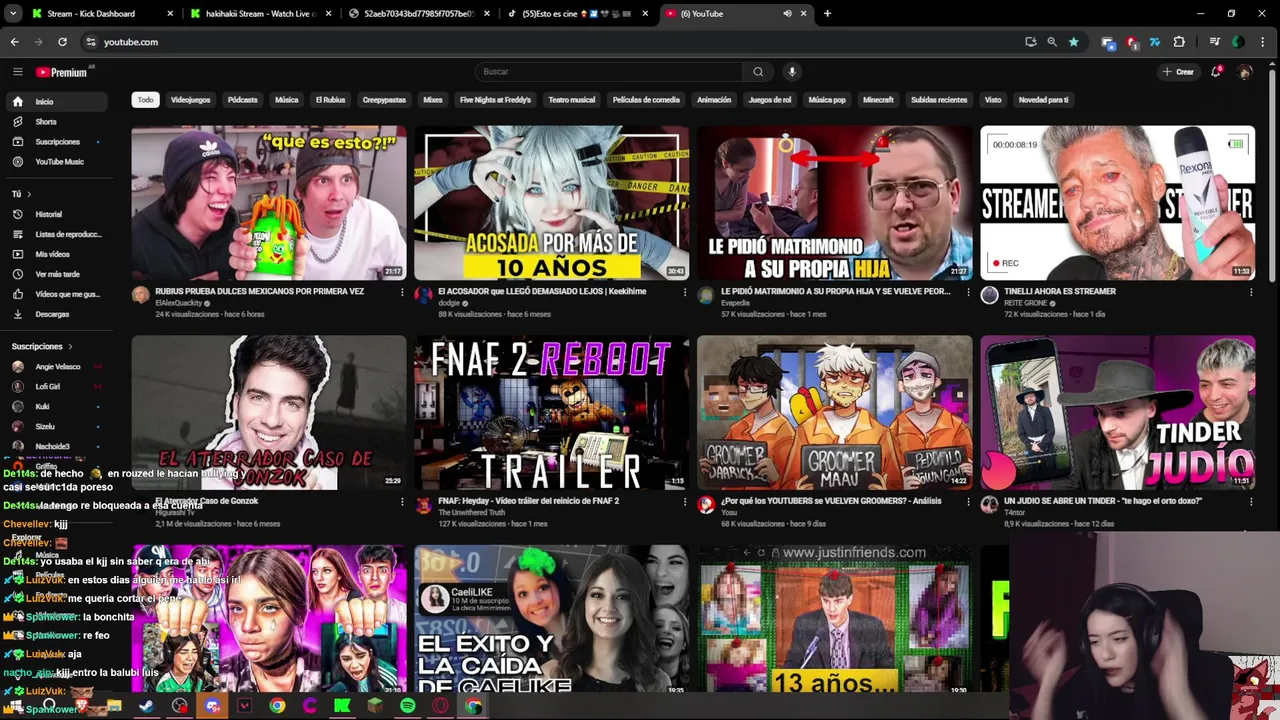Open the Chrome extensions puzzle icon

pos(1179,42)
